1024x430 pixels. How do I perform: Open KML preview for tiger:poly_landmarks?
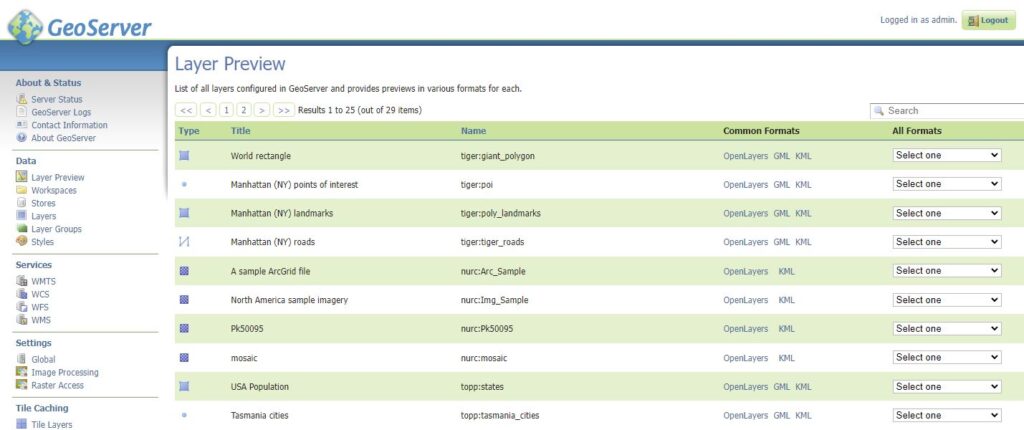(x=803, y=214)
